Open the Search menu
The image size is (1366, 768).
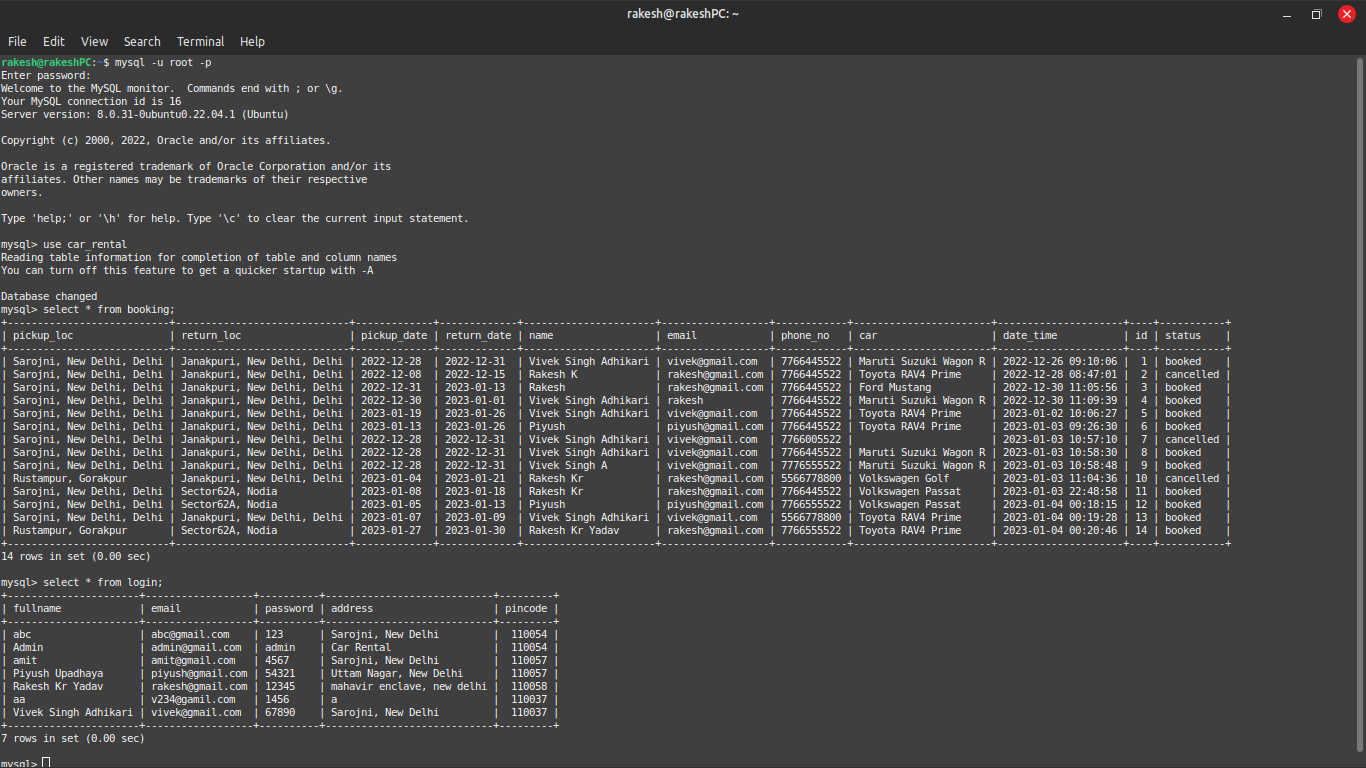click(142, 41)
